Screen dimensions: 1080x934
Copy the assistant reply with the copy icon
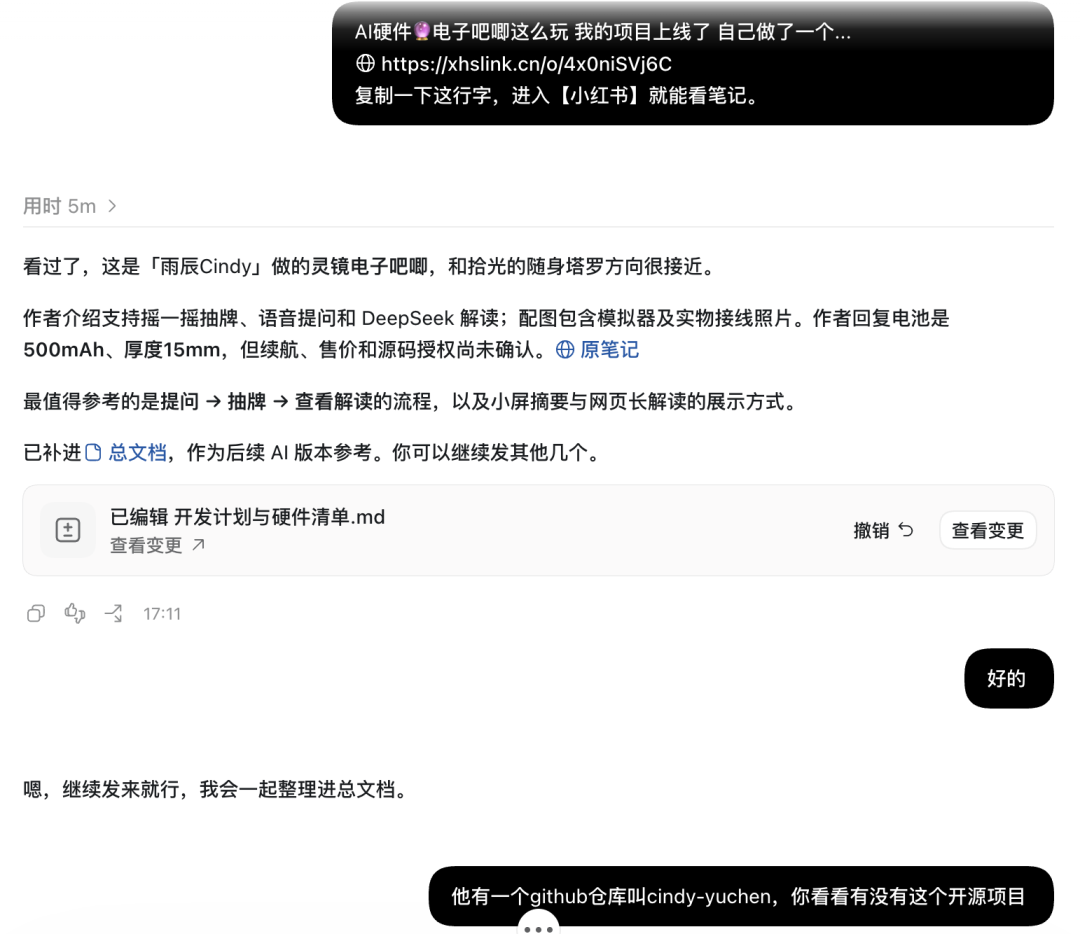click(36, 613)
